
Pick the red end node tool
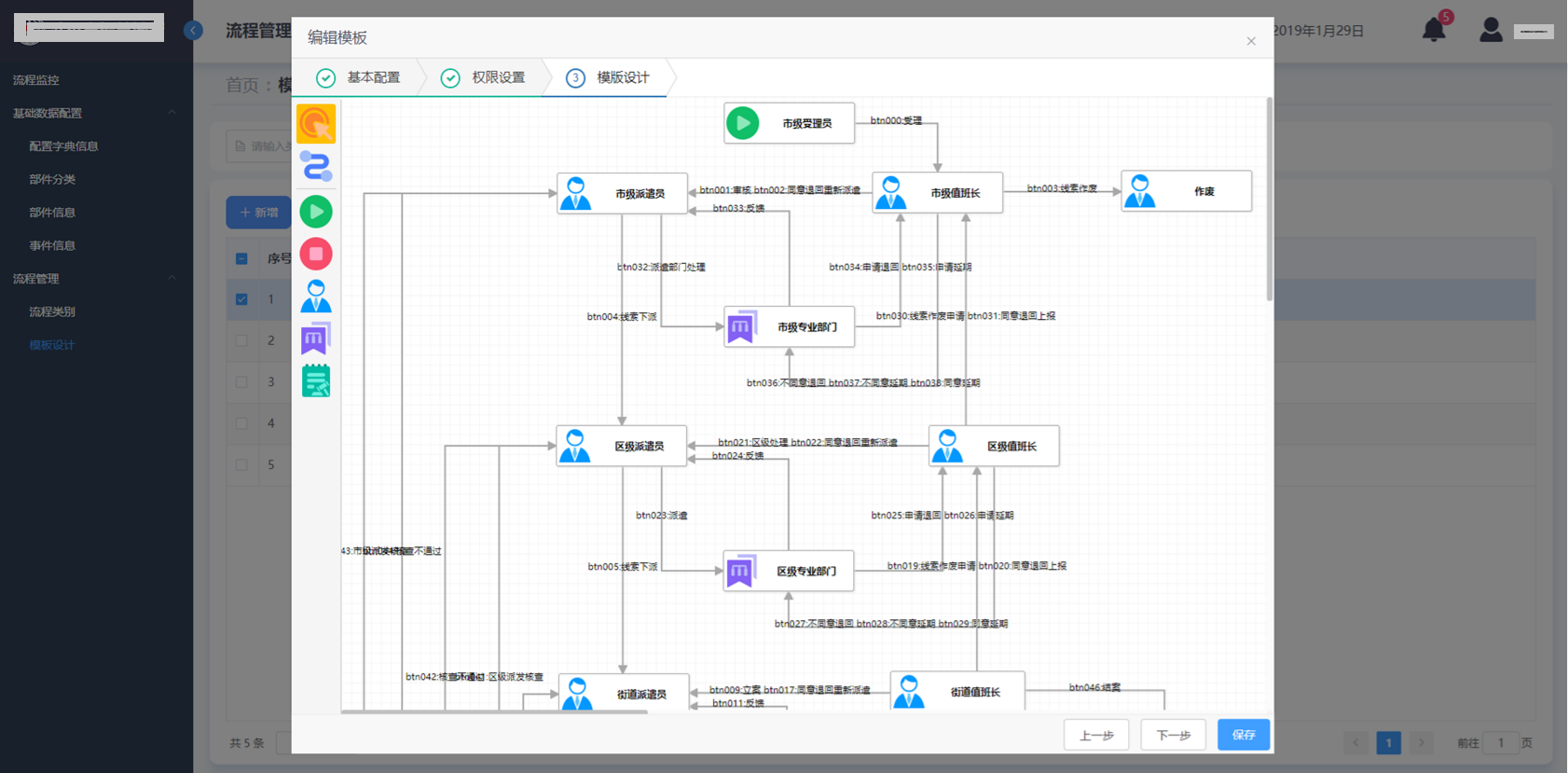(x=316, y=254)
